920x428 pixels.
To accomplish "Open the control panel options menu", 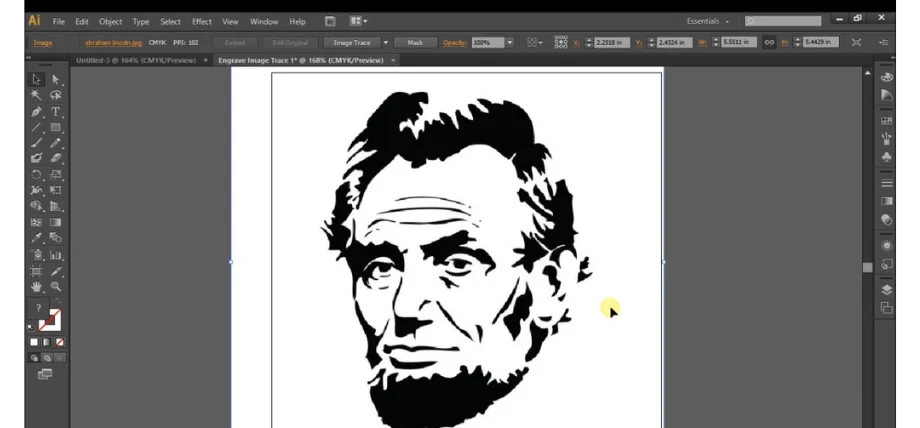I will 883,42.
